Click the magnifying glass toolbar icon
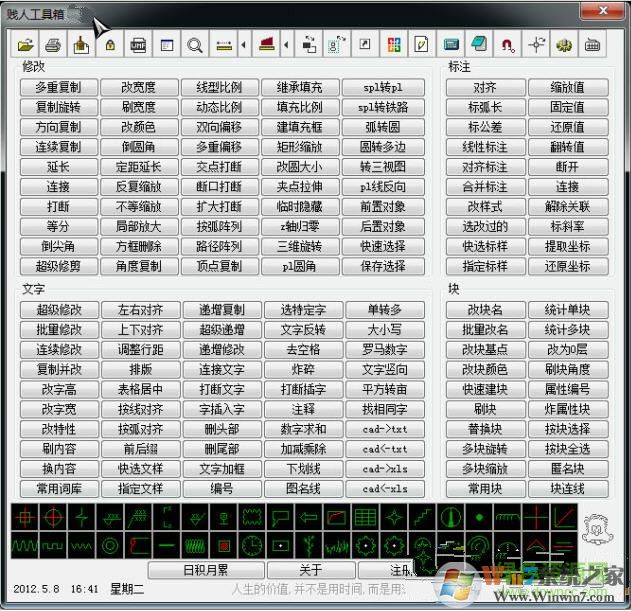The height and width of the screenshot is (611, 631). 195,45
